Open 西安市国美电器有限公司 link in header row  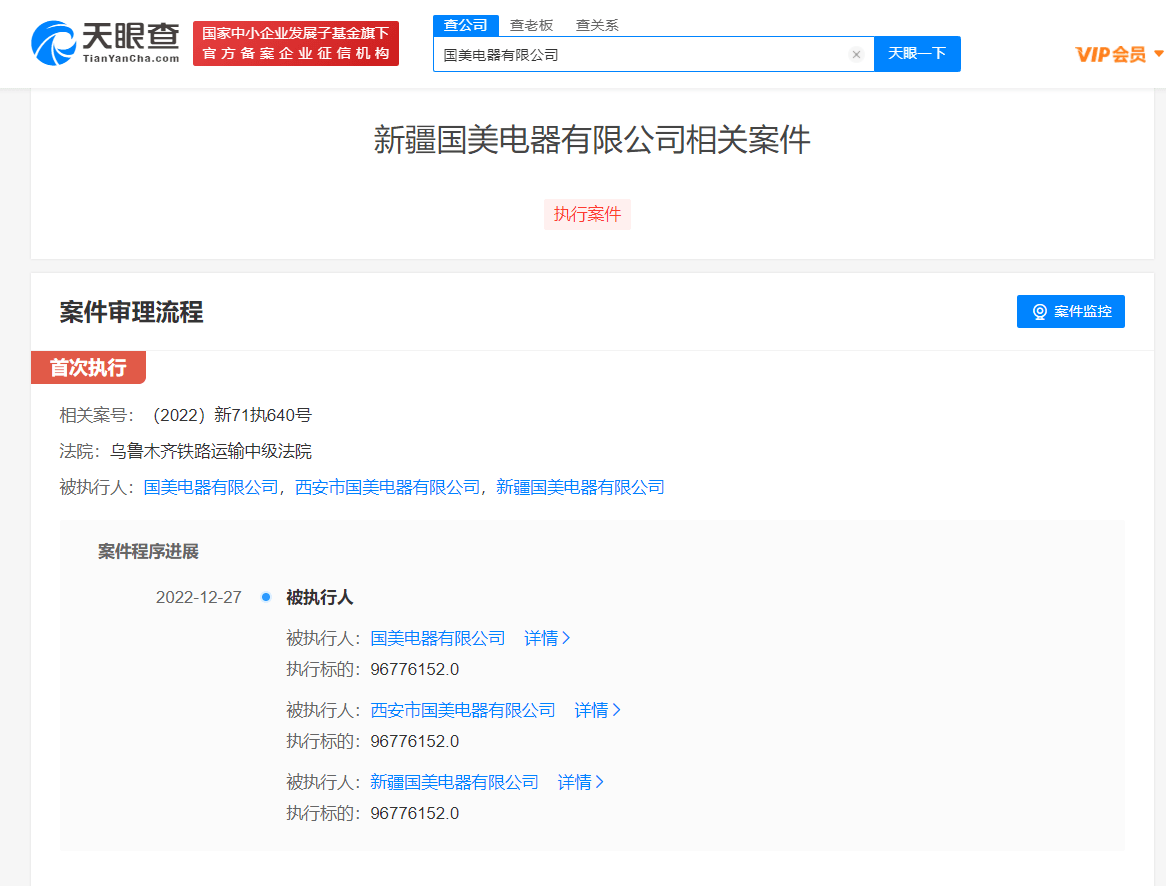click(x=387, y=487)
